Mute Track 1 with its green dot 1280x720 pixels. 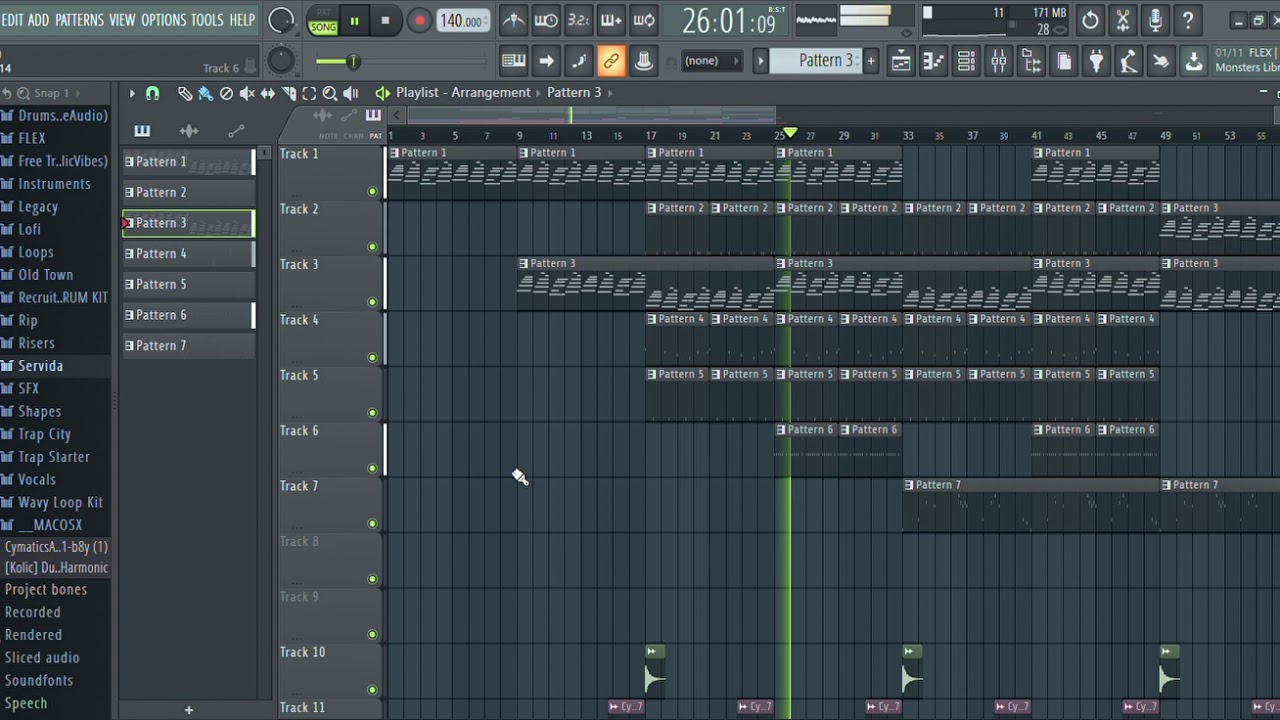[x=372, y=191]
